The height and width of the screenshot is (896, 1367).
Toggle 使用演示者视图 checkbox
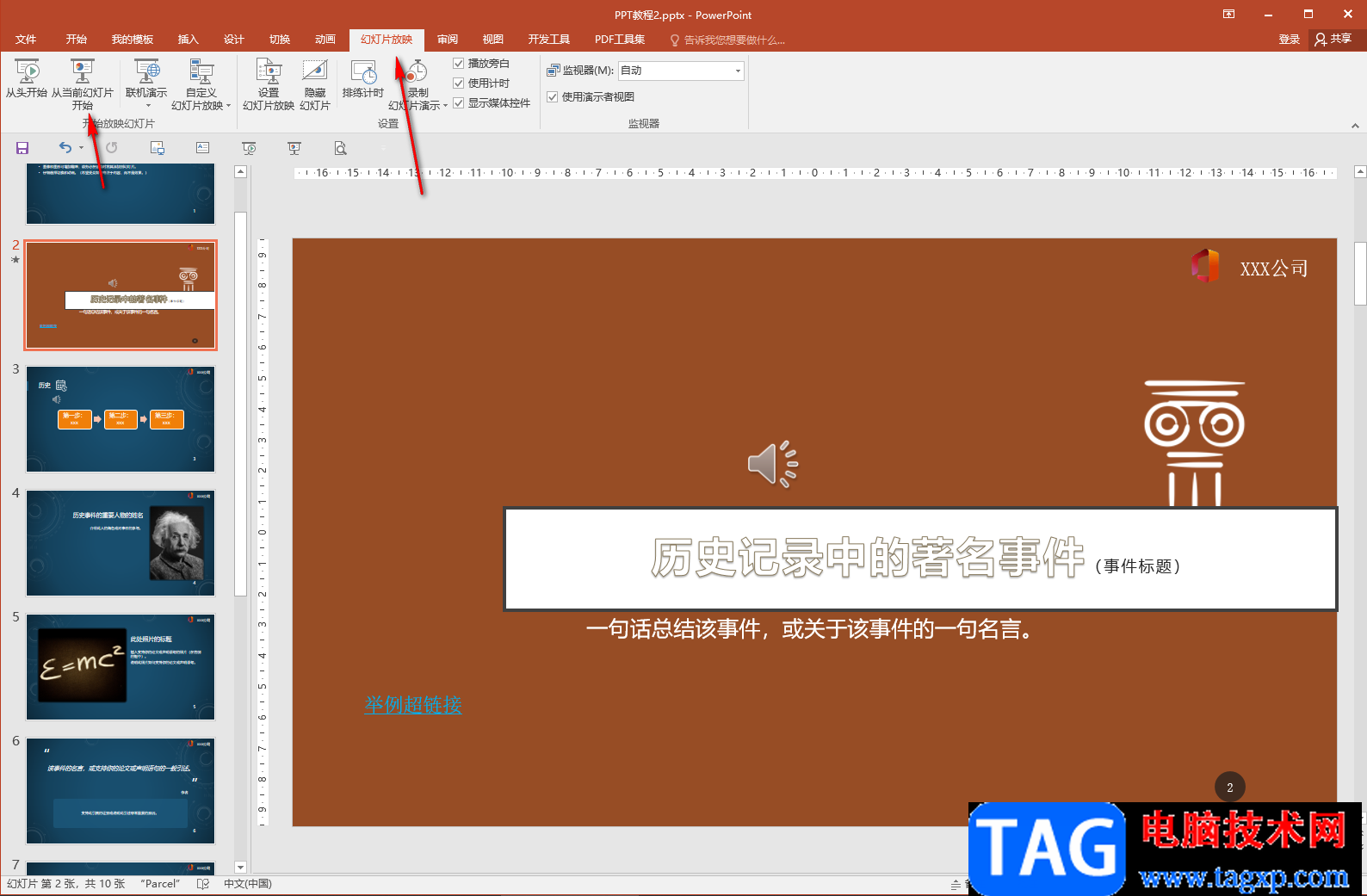(553, 97)
